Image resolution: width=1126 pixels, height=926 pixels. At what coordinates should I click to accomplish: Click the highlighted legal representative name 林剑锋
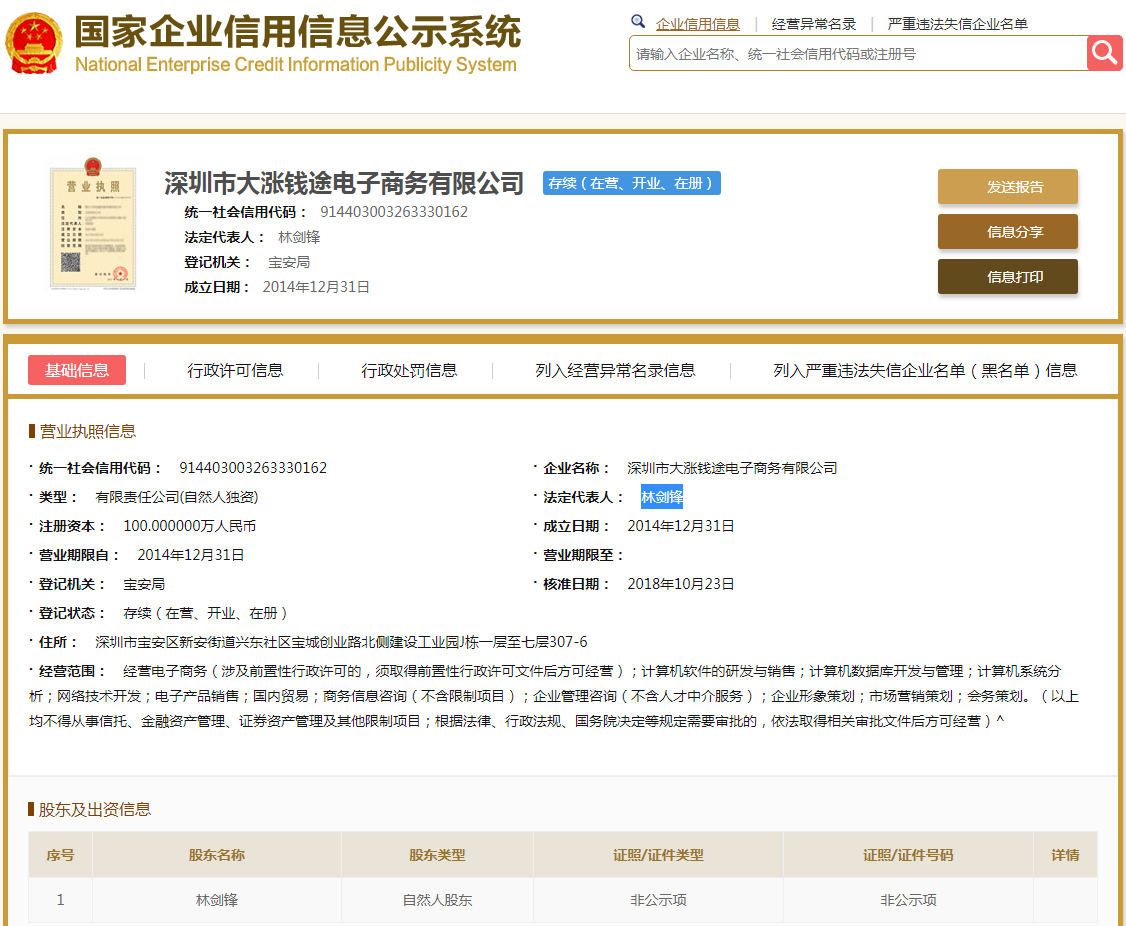point(661,497)
